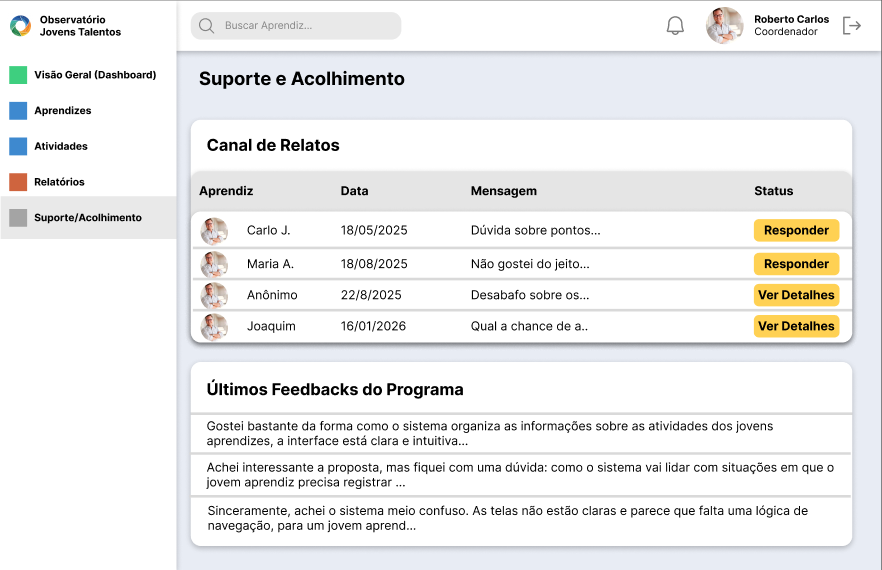The width and height of the screenshot is (882, 570).
Task: Click Responder for Maria A.
Action: 796,264
